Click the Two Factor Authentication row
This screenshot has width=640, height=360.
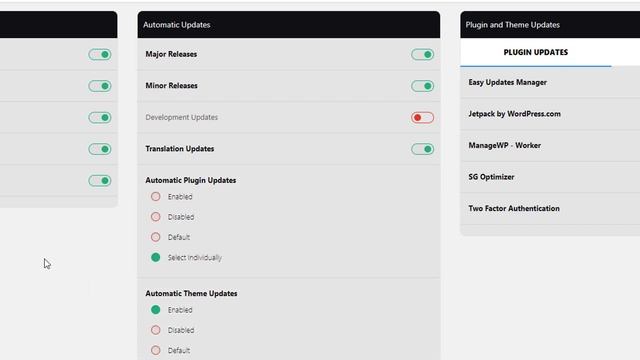pos(550,208)
